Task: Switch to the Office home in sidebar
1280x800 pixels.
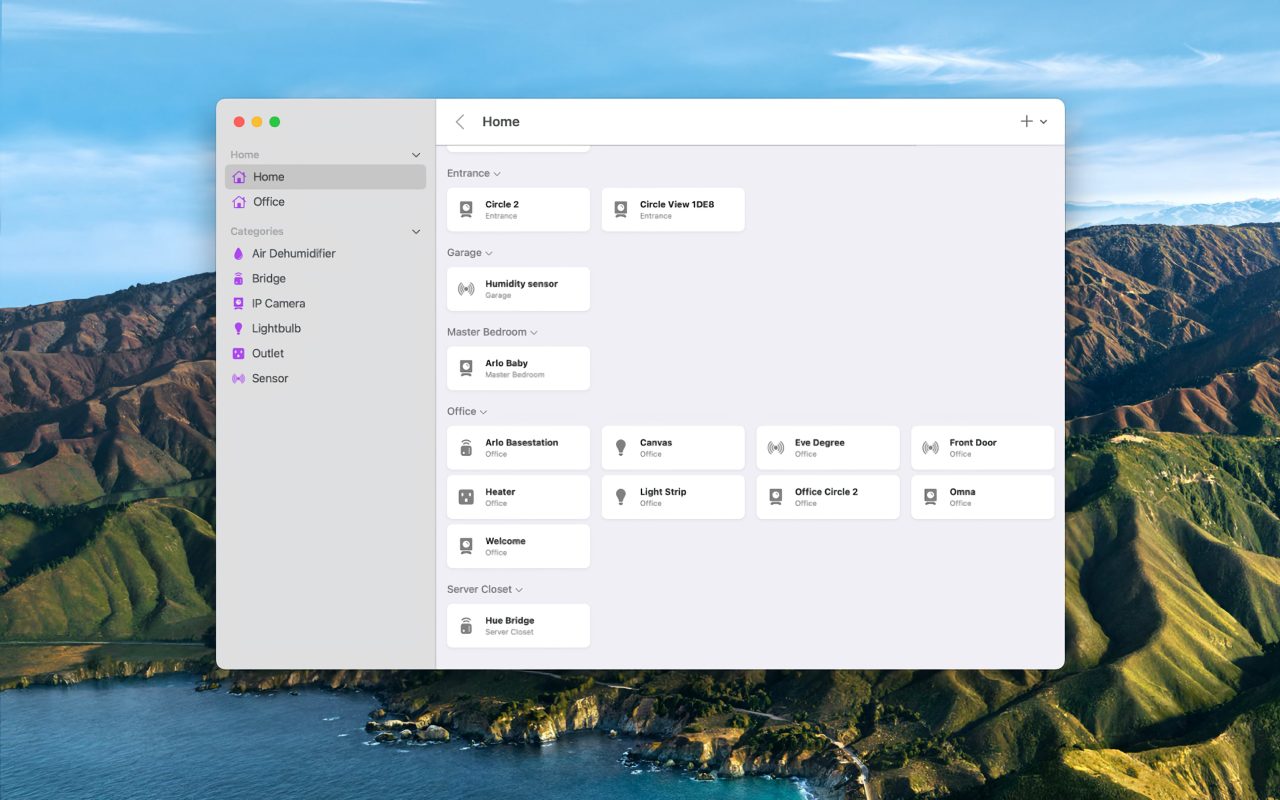Action: (x=268, y=201)
